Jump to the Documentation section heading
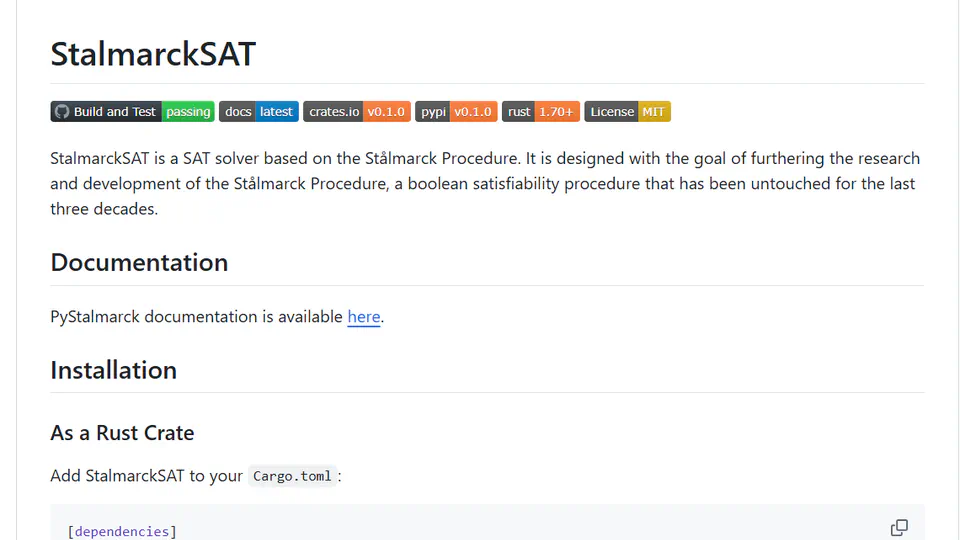Viewport: 960px width, 540px height. 139,263
